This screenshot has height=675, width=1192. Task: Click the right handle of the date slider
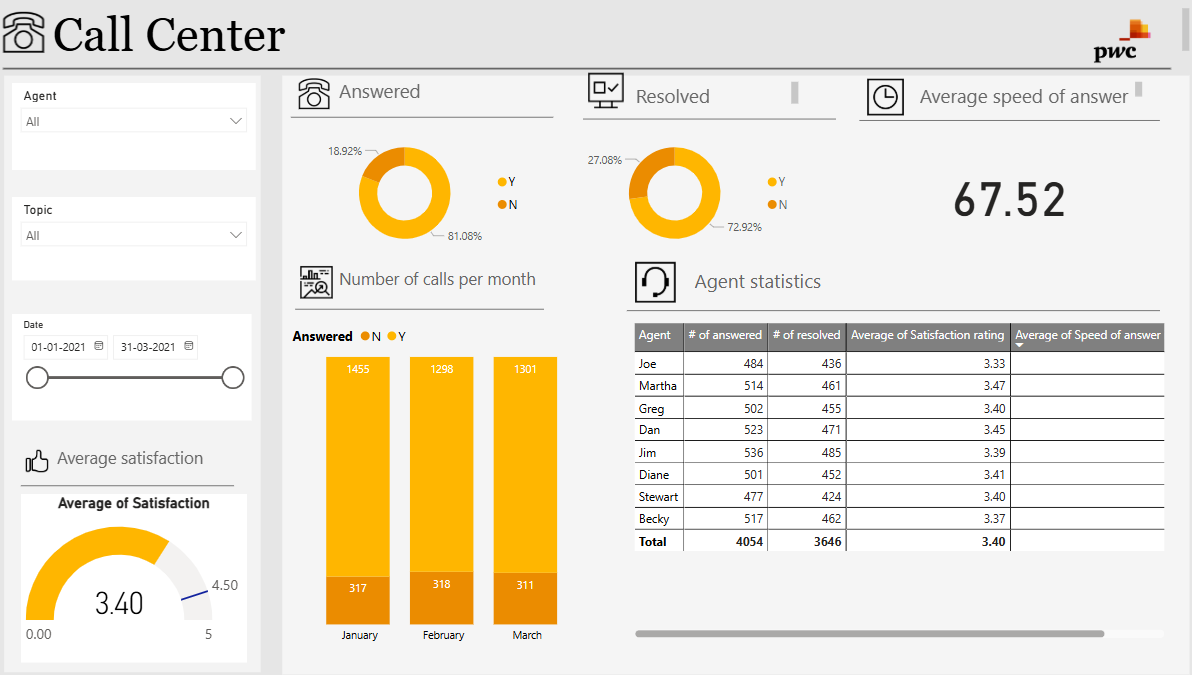(x=233, y=377)
